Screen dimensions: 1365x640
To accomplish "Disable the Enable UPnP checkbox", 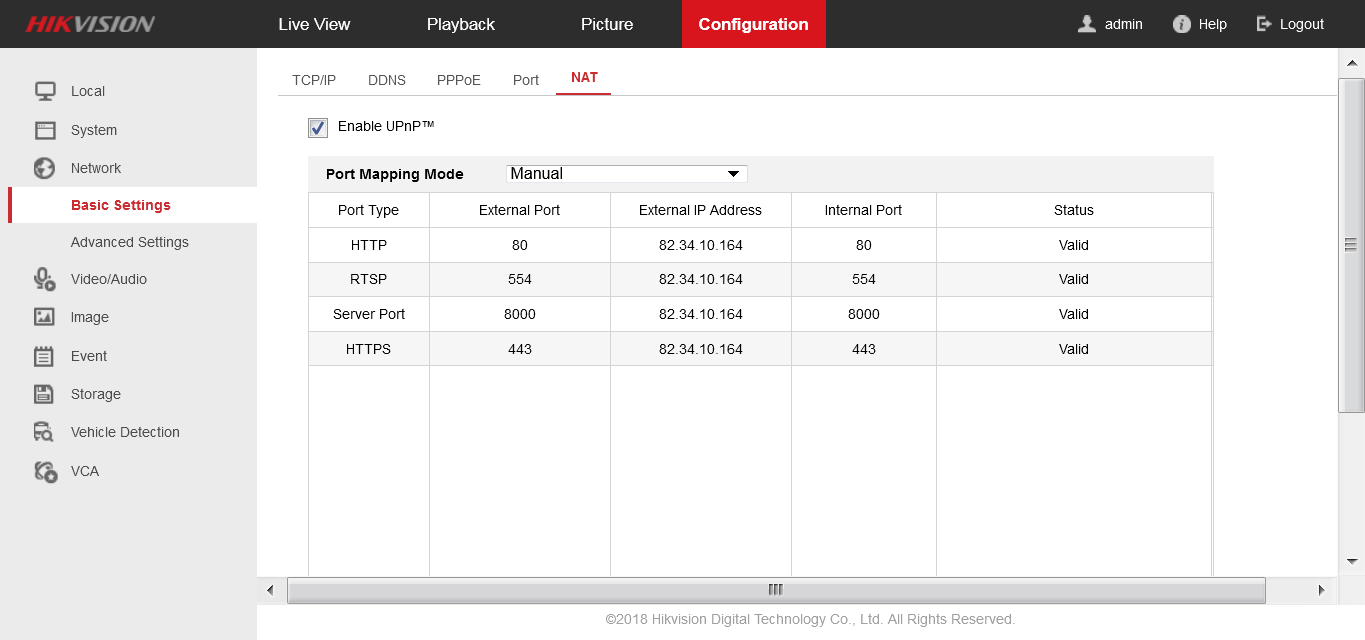I will [317, 128].
